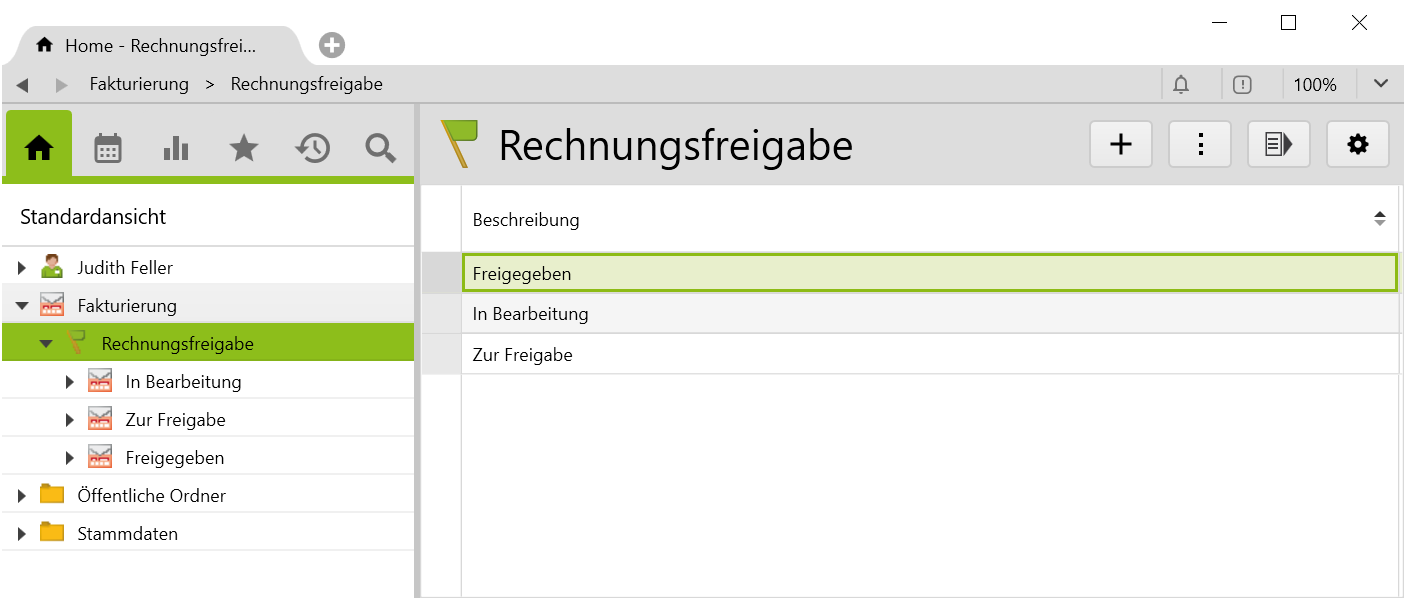1405x600 pixels.
Task: Collapse the Fakturierung tree node
Action: (x=22, y=306)
